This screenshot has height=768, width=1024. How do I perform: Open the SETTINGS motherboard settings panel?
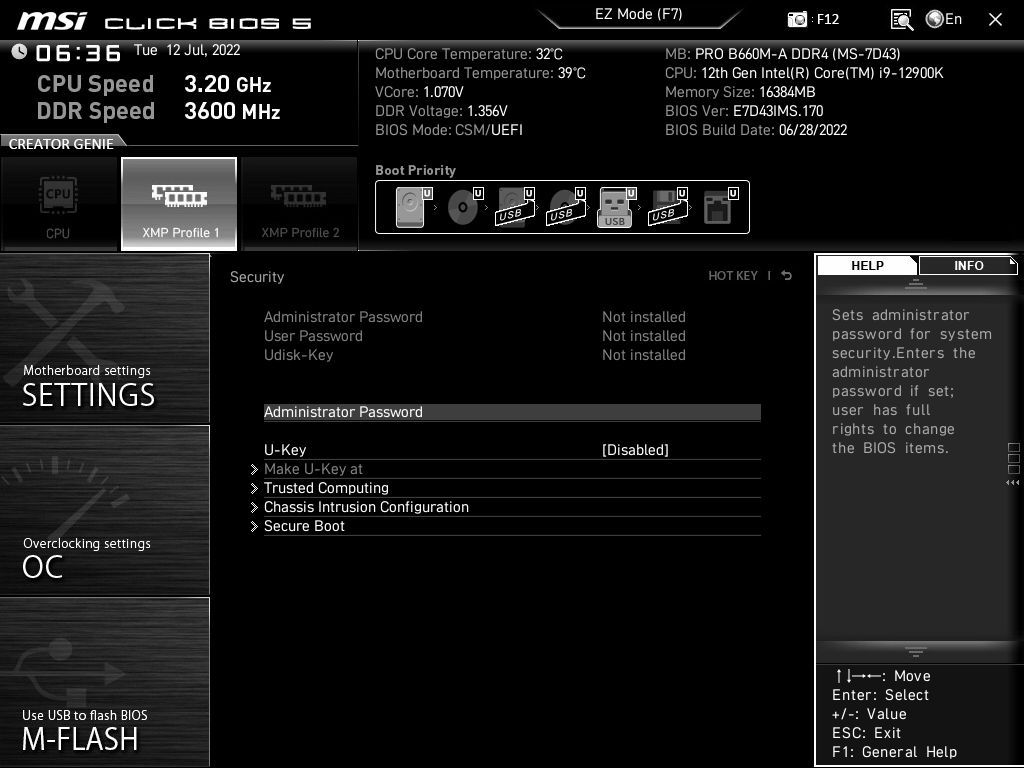pos(104,338)
